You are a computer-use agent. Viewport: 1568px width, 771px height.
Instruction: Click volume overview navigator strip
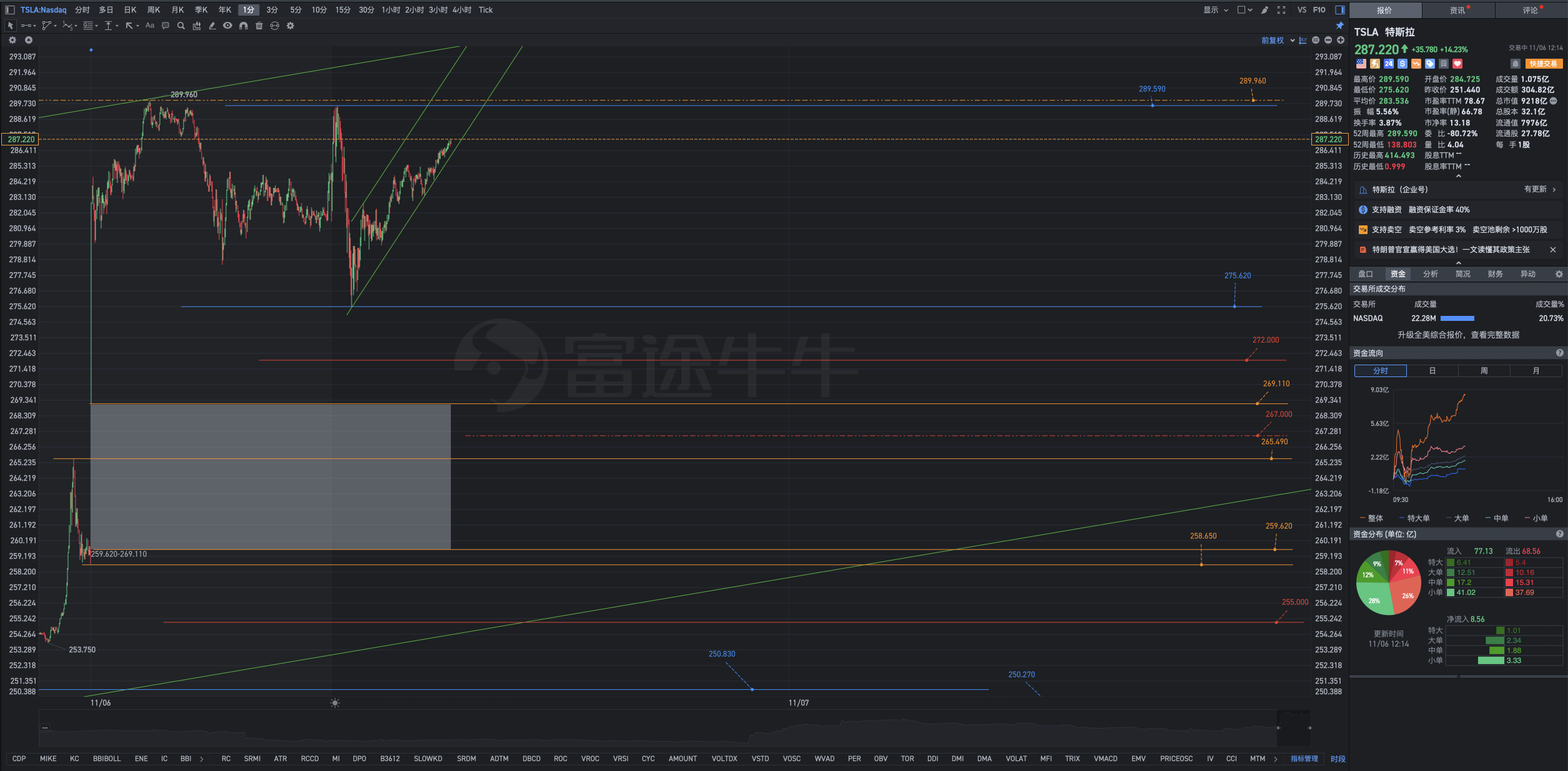[674, 728]
